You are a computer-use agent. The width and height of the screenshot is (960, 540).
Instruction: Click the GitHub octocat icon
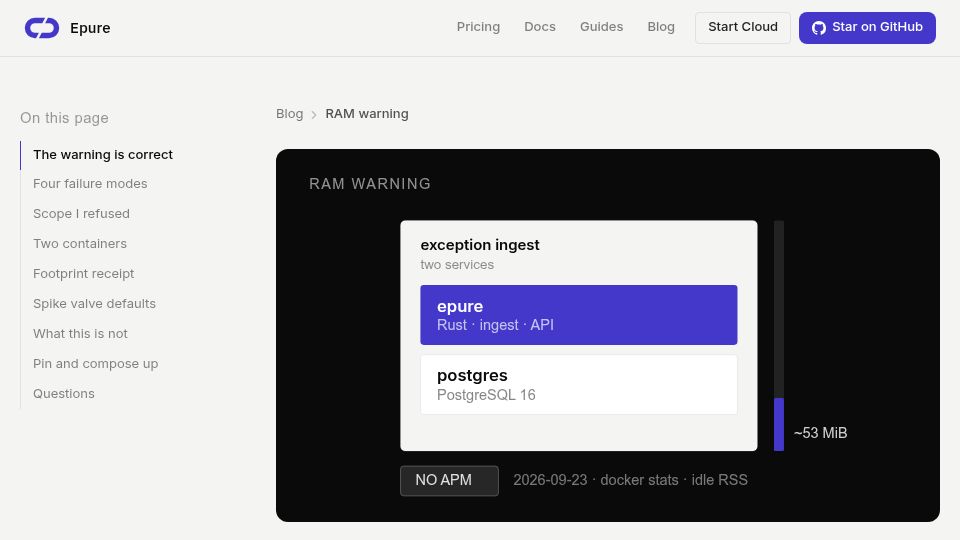pyautogui.click(x=819, y=28)
